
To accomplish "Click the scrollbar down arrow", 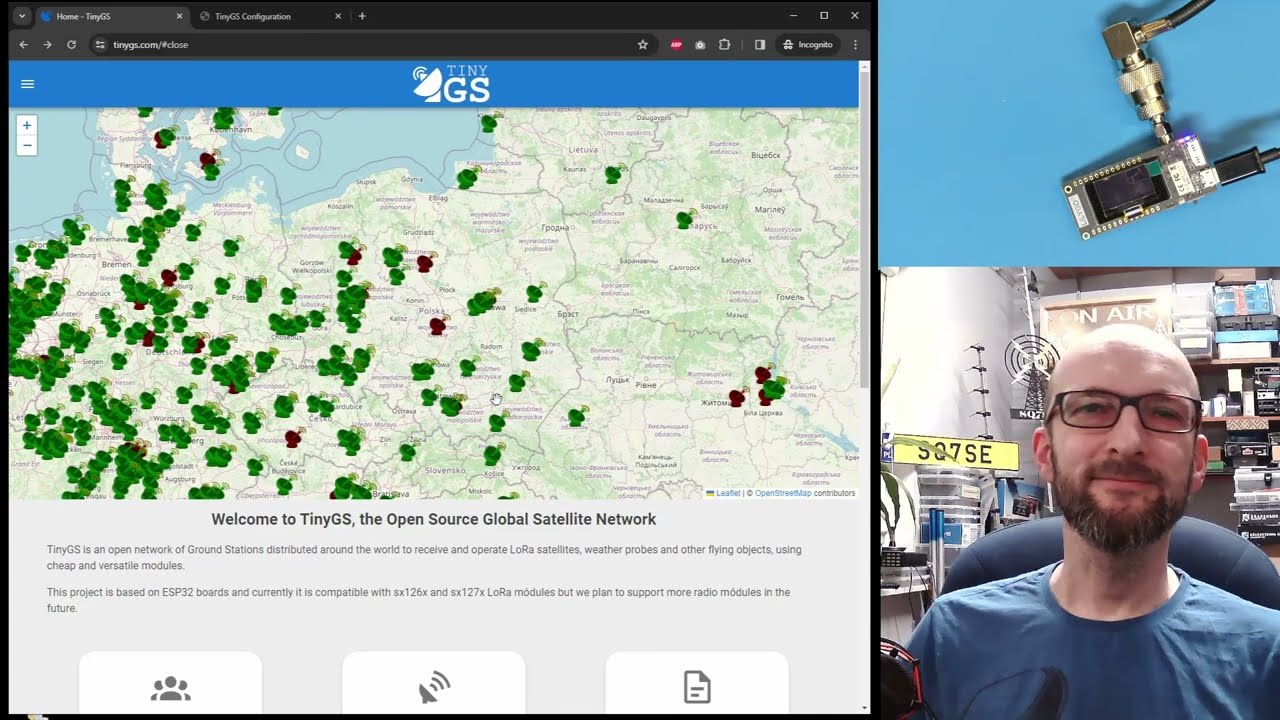I will pos(864,708).
